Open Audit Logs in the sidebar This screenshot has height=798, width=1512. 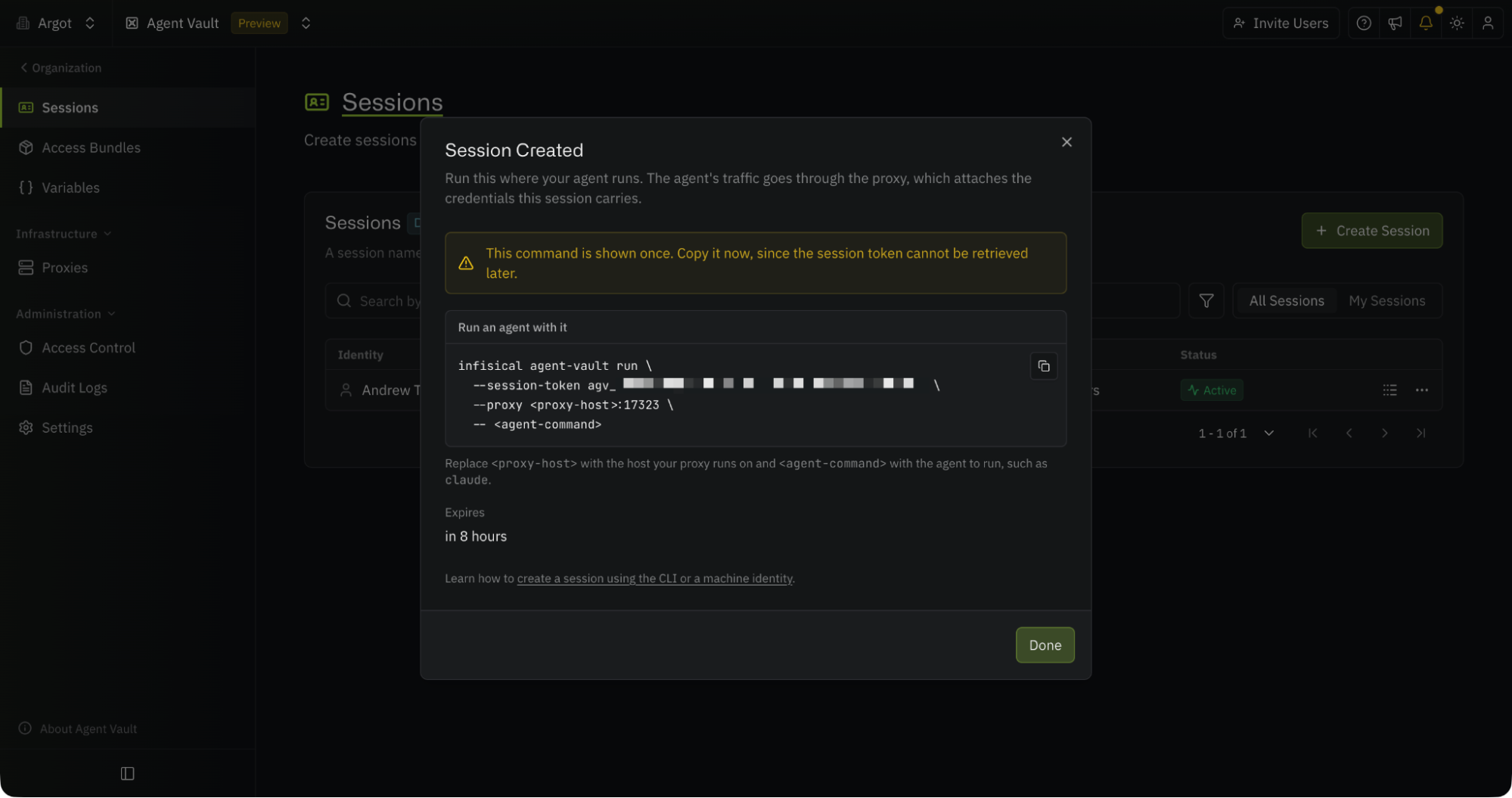128,388
